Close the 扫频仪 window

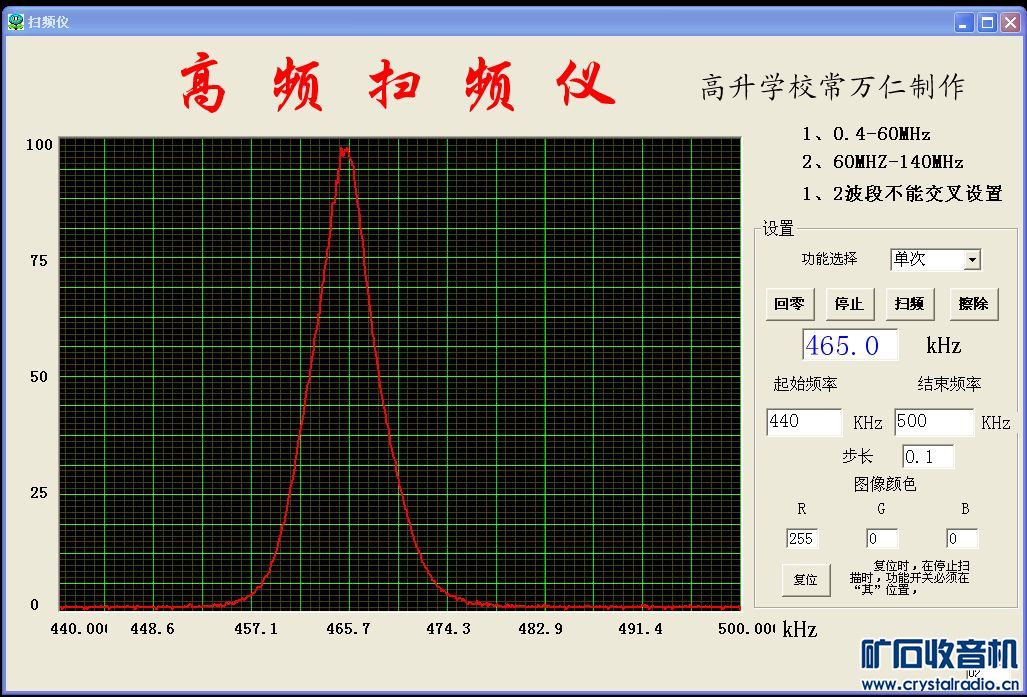coord(1011,23)
